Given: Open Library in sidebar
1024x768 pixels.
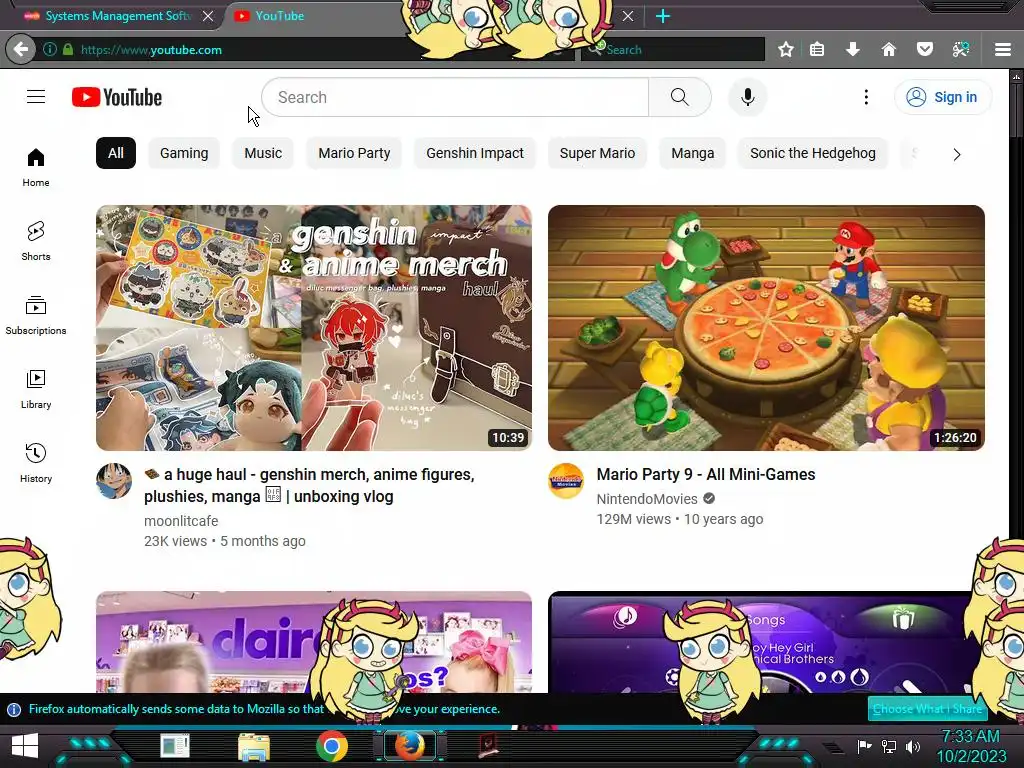Looking at the screenshot, I should point(36,389).
